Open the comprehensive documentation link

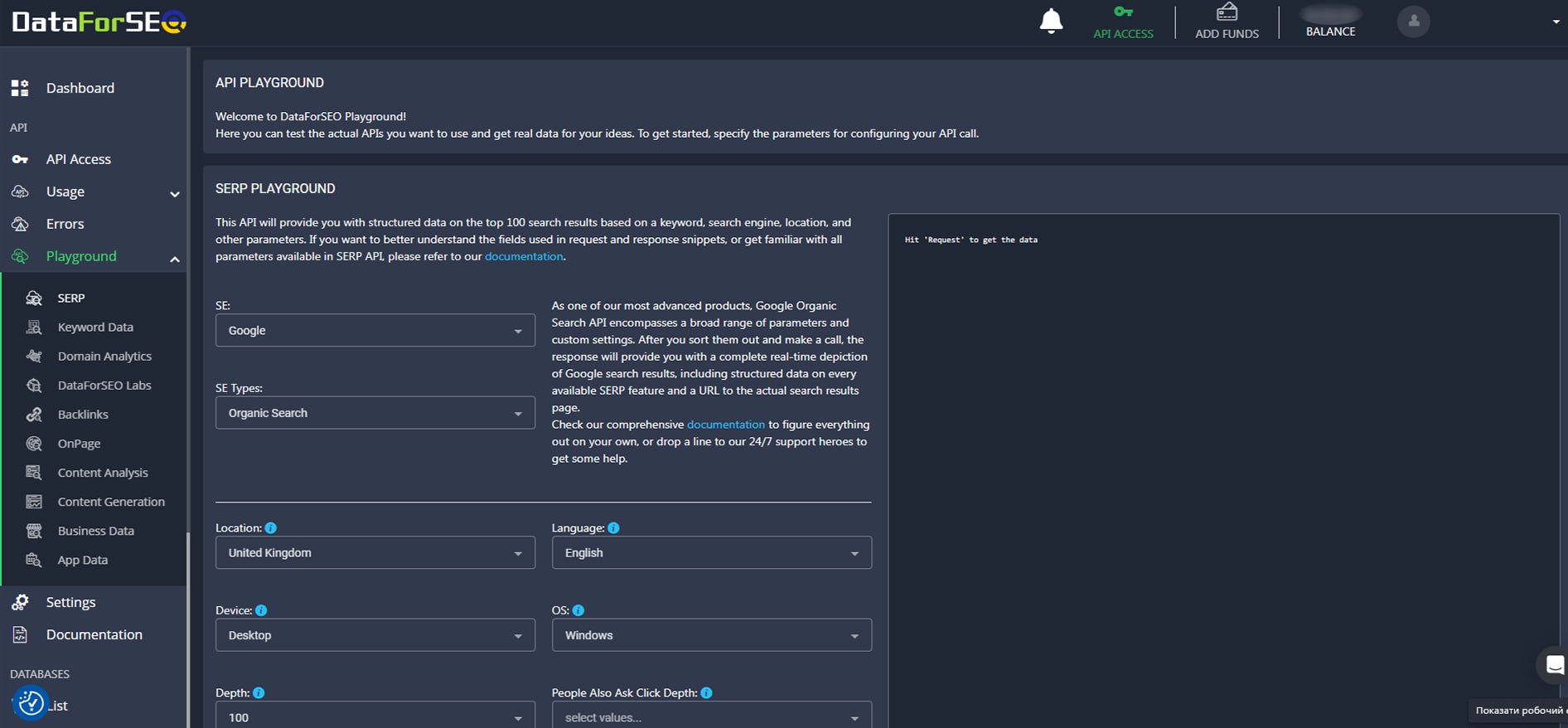click(x=726, y=425)
